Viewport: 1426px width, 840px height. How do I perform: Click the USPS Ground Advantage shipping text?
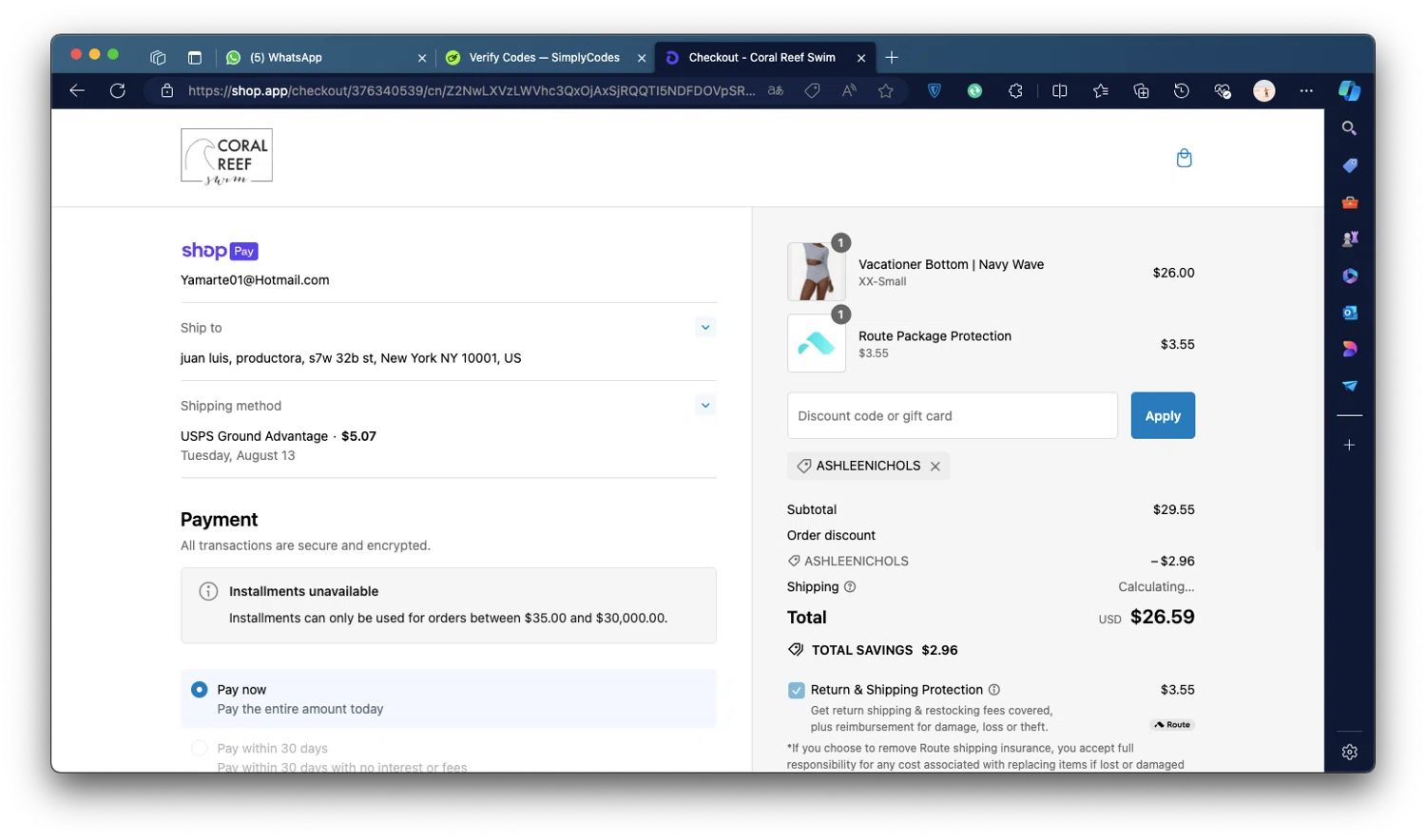tap(254, 436)
